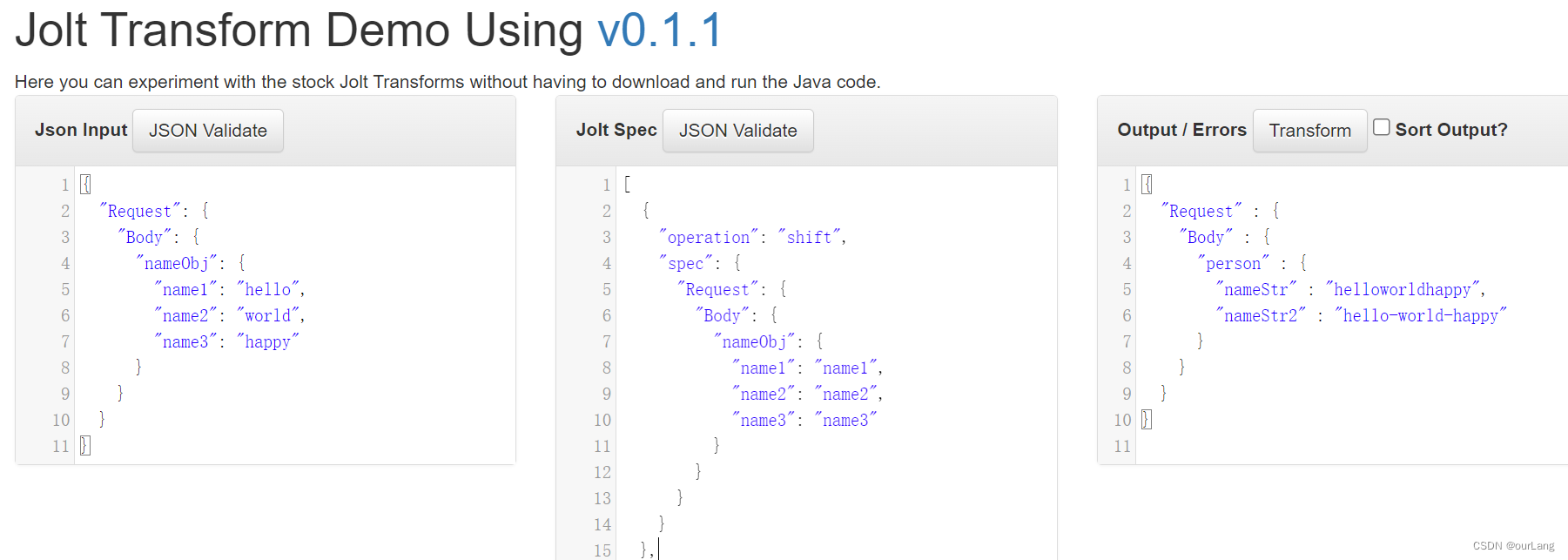
Task: Click the "person" key in Output
Action: (1234, 263)
